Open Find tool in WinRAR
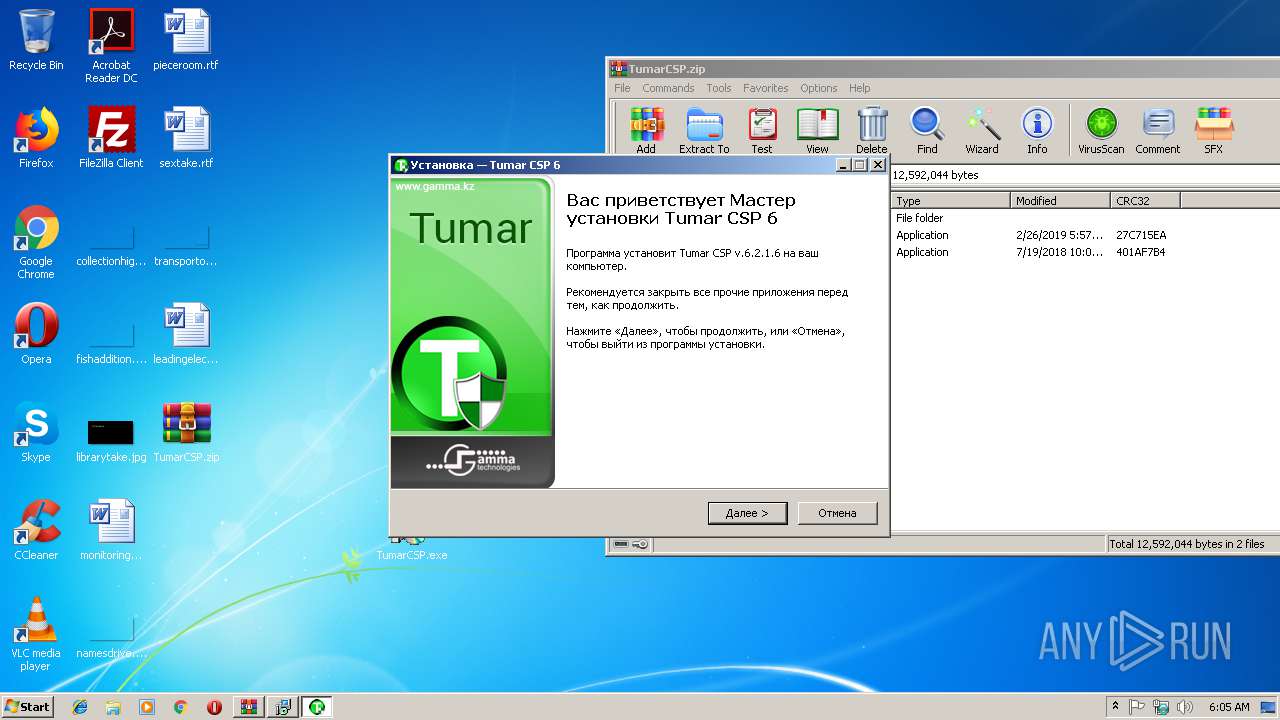This screenshot has height=720, width=1280. point(927,131)
